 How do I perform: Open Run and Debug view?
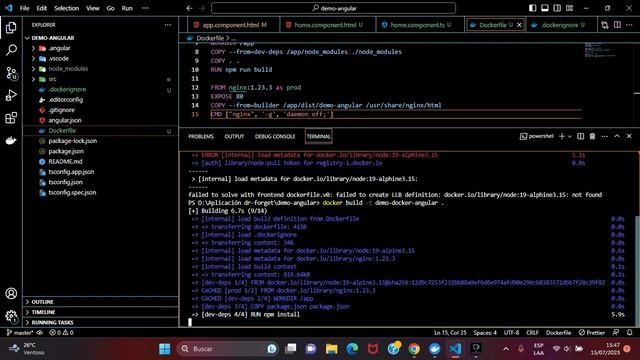(11, 96)
